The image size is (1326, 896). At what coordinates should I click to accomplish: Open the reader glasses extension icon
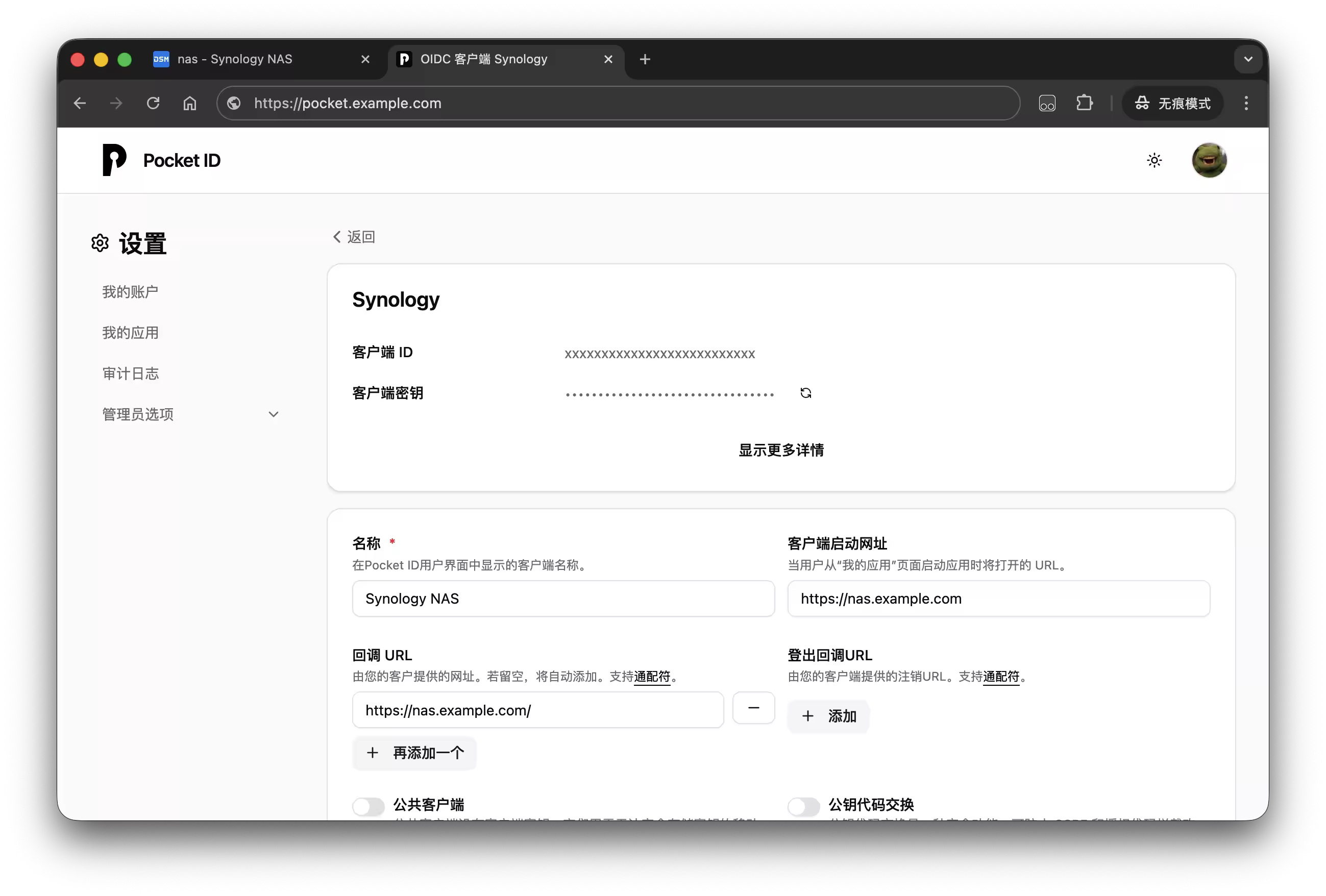pos(1047,103)
